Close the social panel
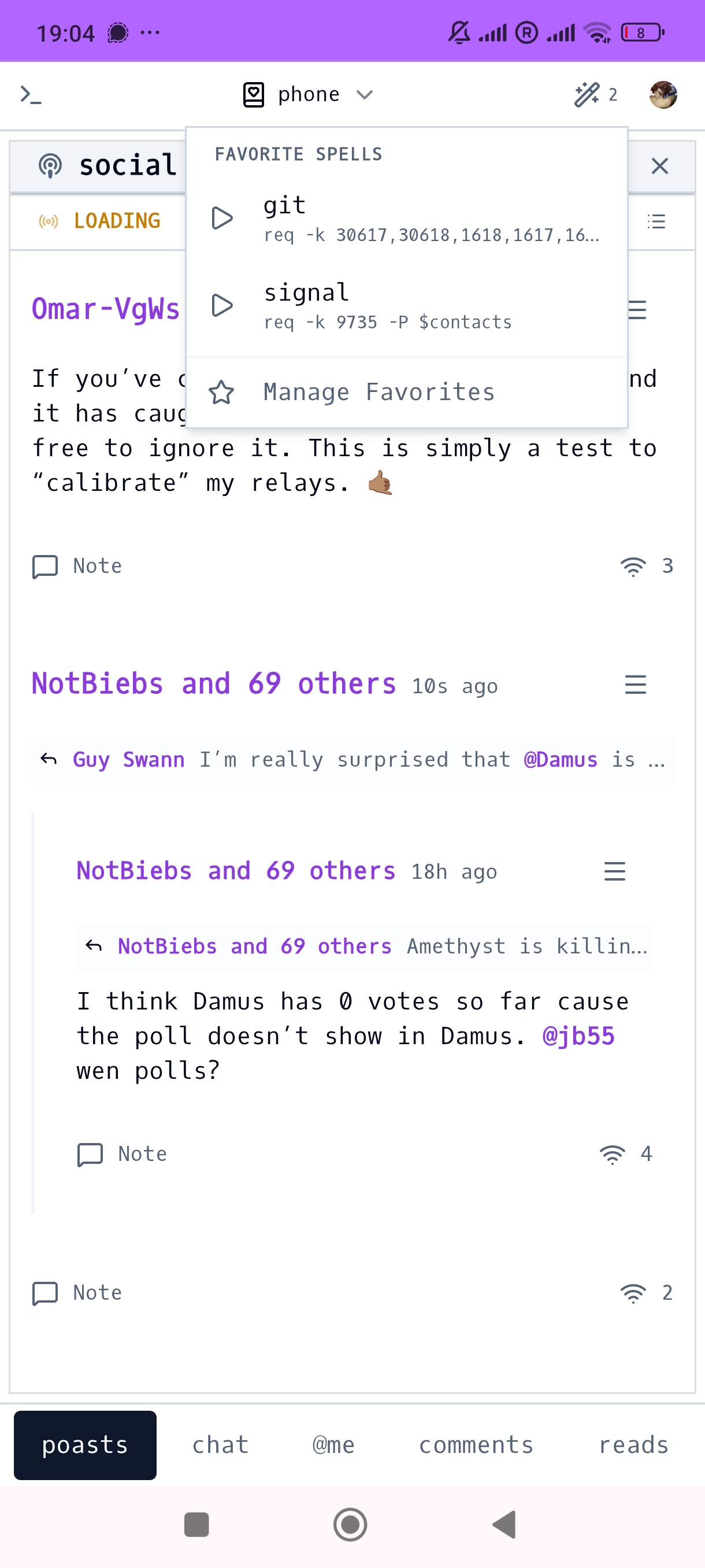This screenshot has width=705, height=1568. (x=659, y=166)
